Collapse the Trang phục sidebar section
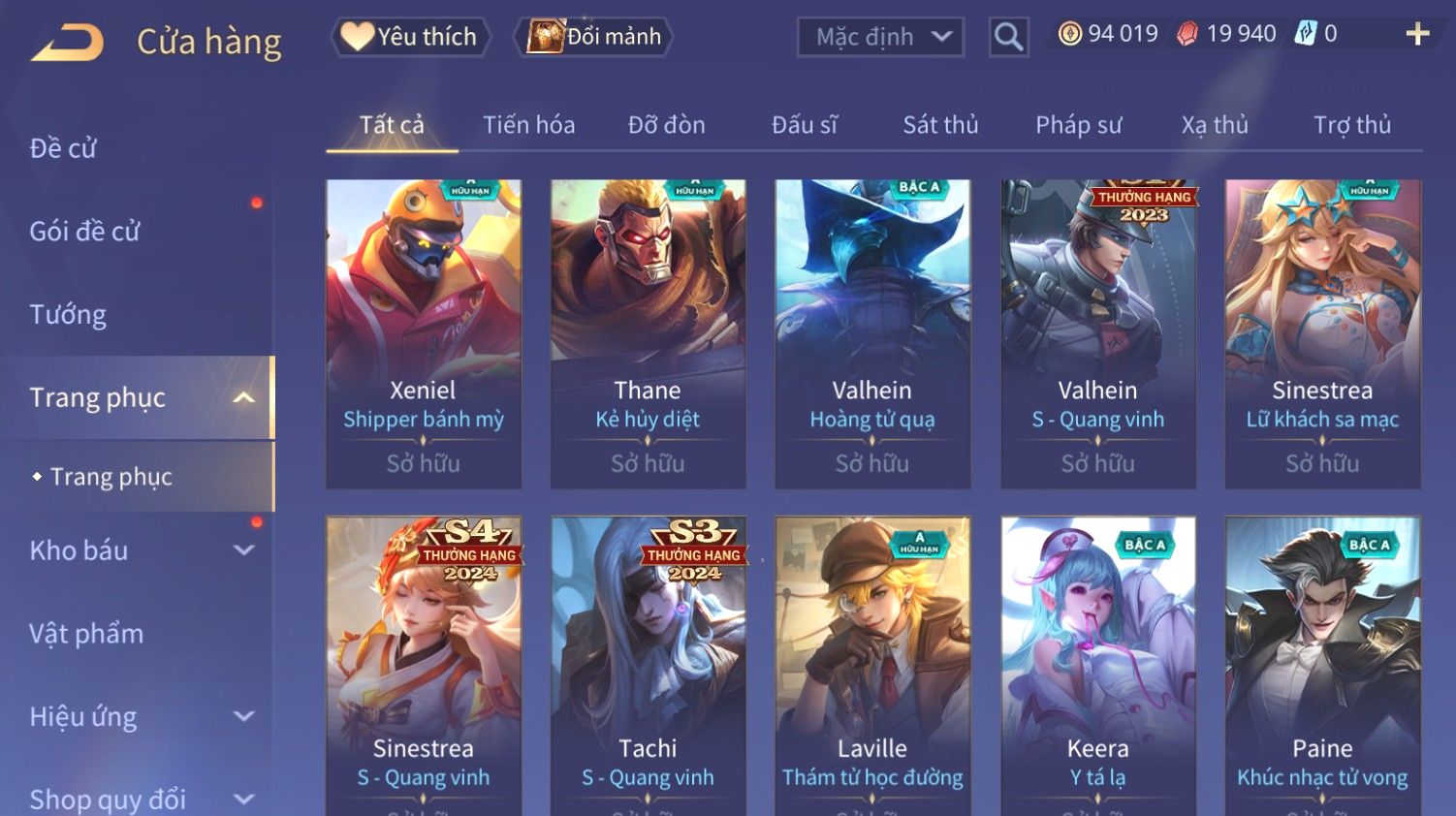This screenshot has height=816, width=1456. pyautogui.click(x=244, y=397)
